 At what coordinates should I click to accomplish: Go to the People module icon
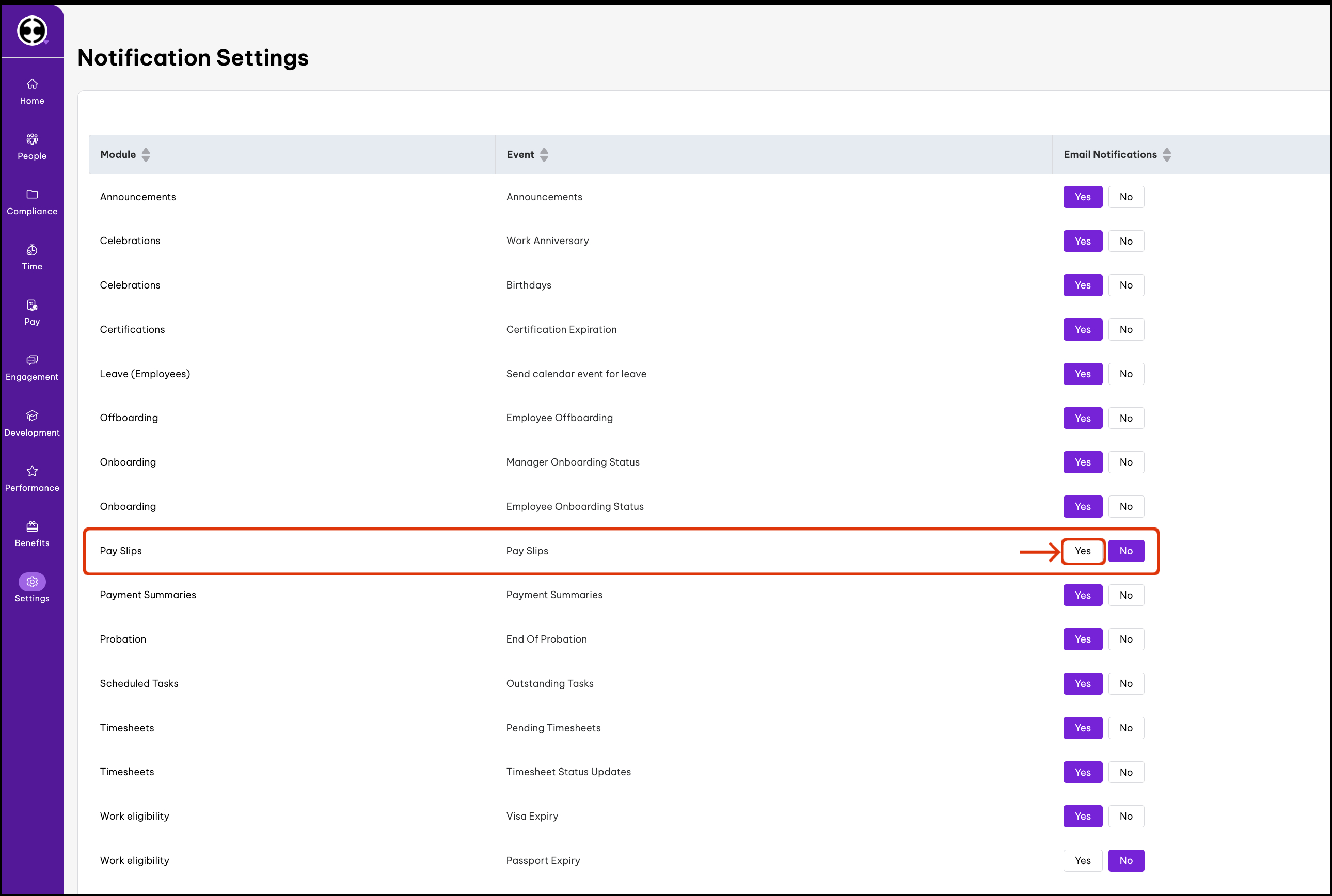(32, 139)
